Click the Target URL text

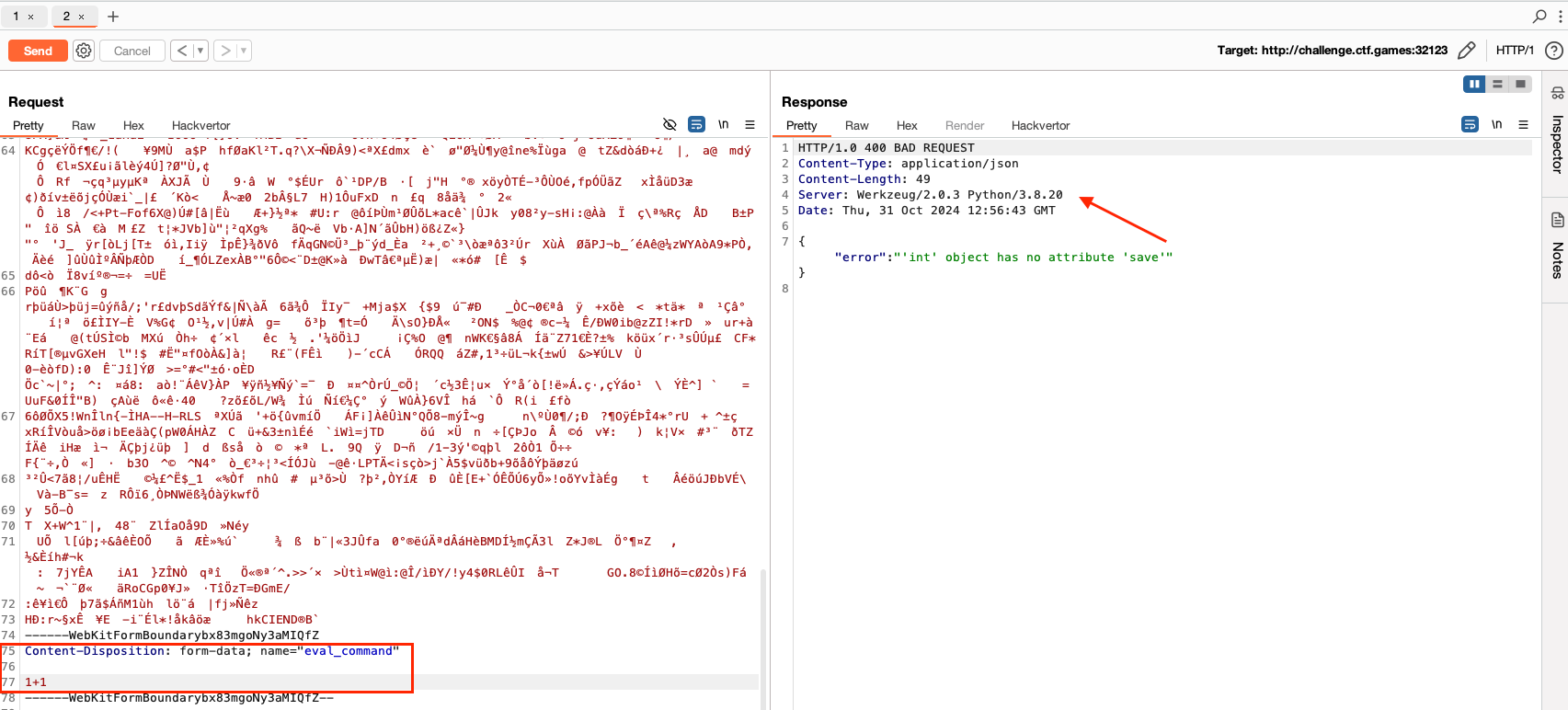(1333, 51)
